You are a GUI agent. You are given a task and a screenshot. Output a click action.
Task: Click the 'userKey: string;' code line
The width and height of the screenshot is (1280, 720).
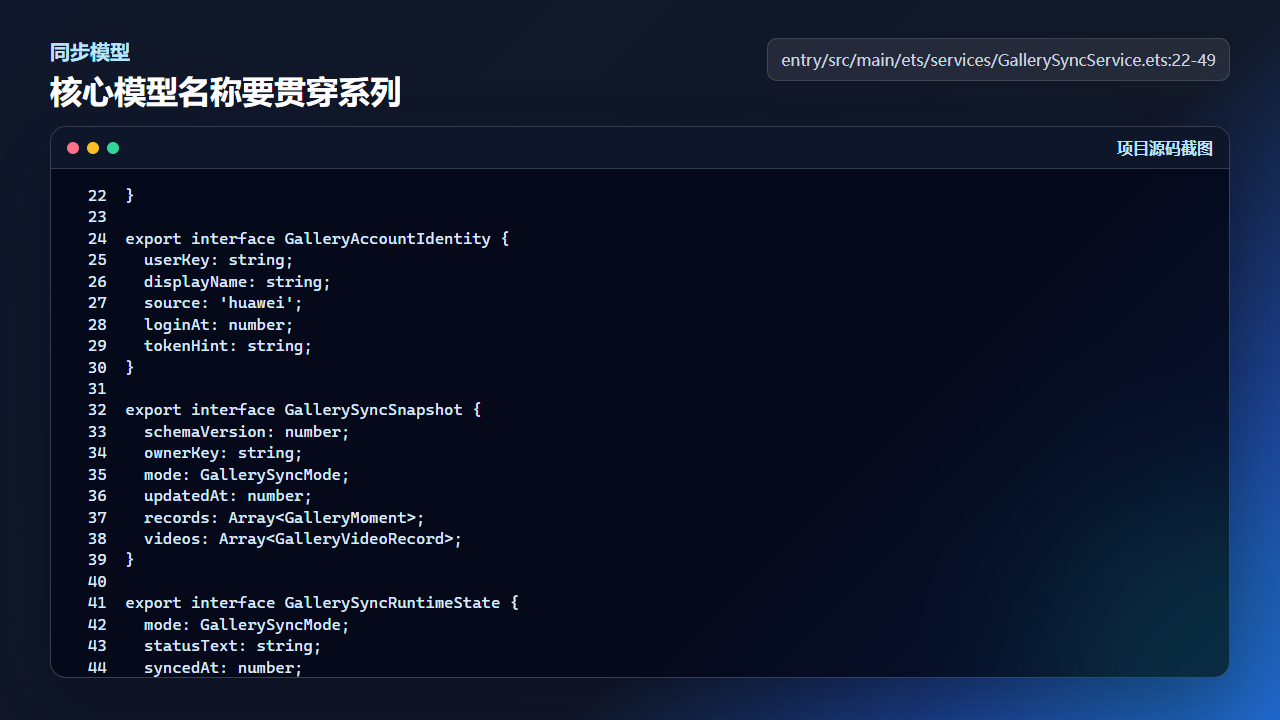pos(219,260)
